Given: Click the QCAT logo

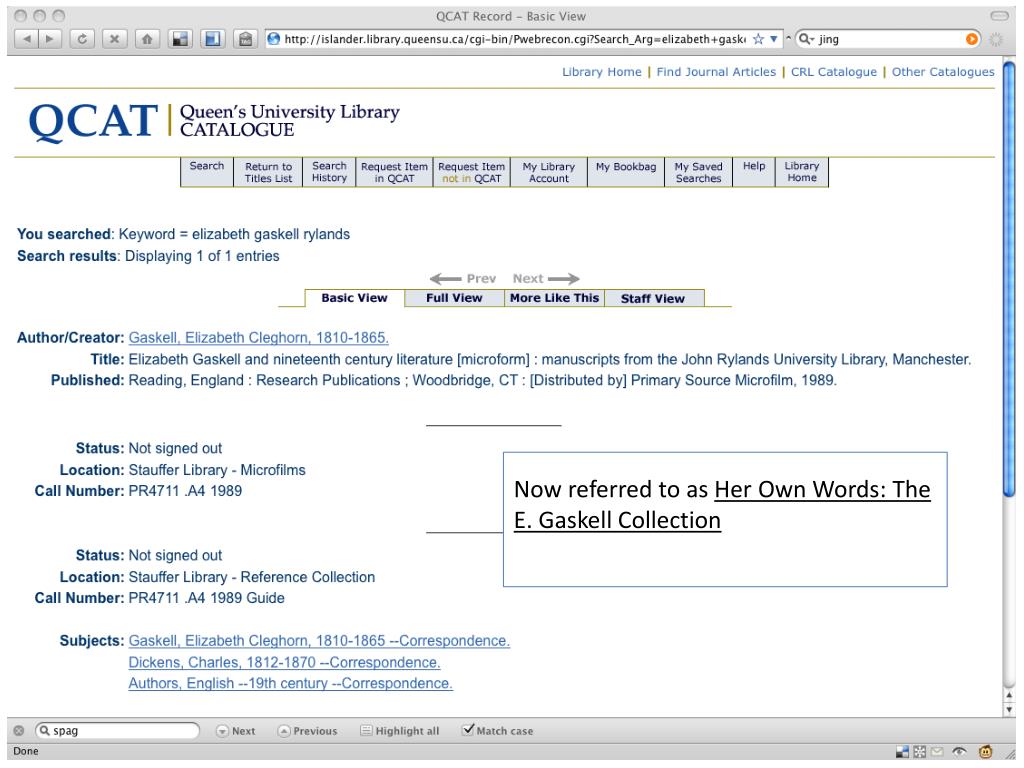Looking at the screenshot, I should [x=93, y=121].
